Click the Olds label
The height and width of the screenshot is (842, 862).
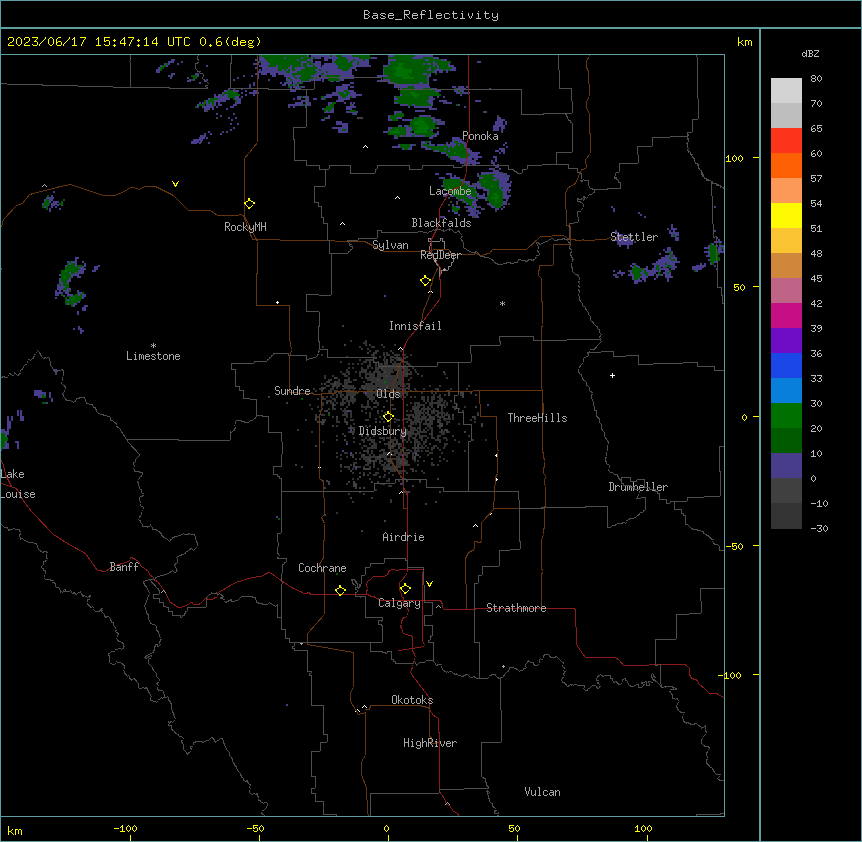[x=388, y=394]
